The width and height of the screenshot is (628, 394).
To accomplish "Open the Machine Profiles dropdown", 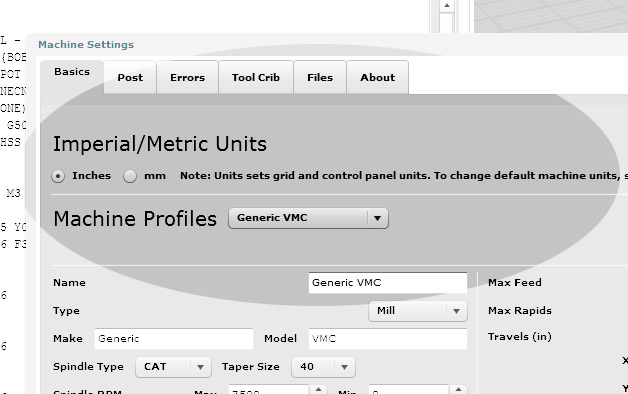I will tap(308, 218).
